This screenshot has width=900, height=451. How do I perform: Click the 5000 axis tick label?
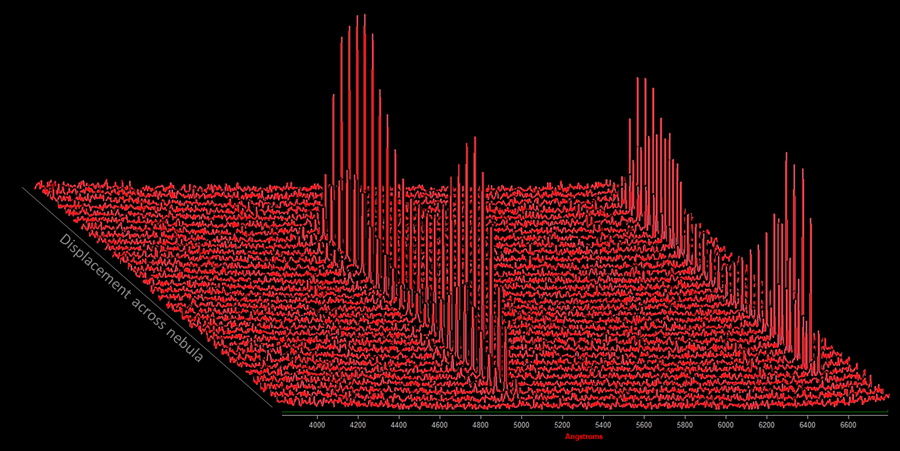click(522, 425)
